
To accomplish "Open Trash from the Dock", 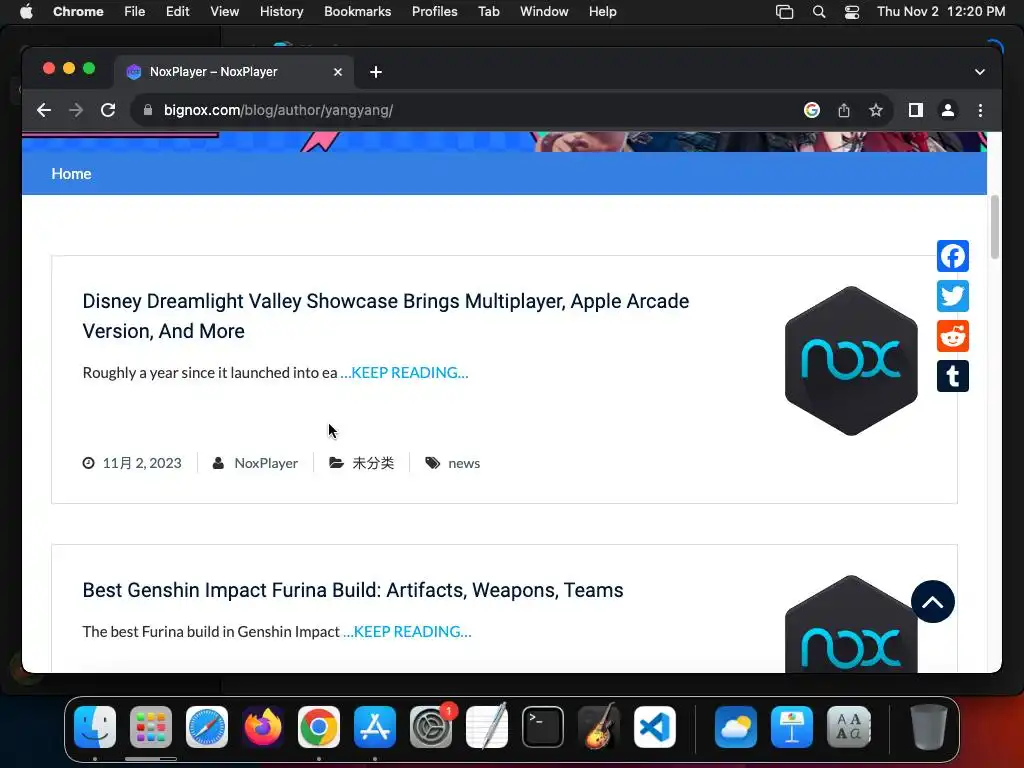I will 929,727.
